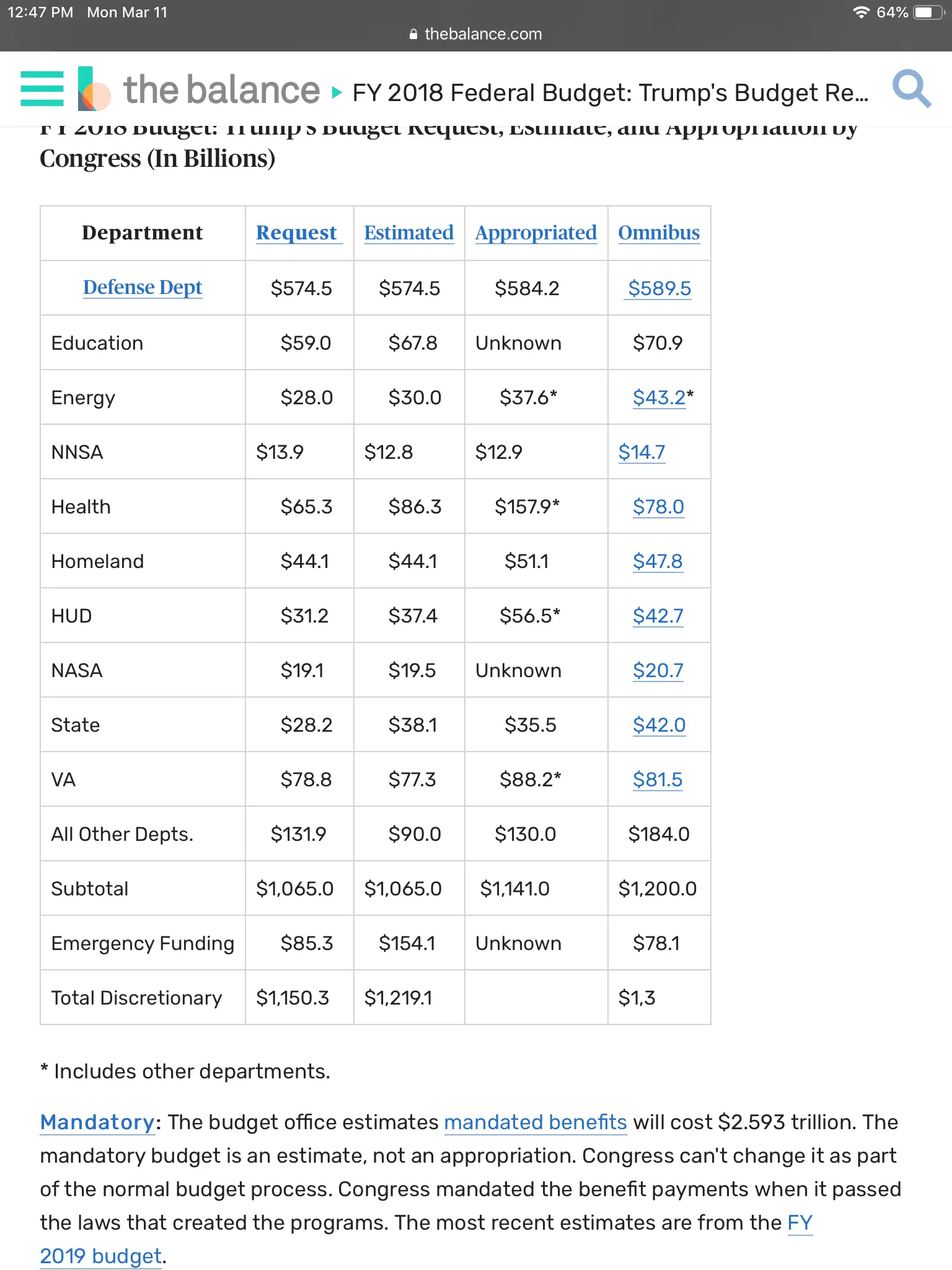The height and width of the screenshot is (1270, 952).
Task: Tap the search magnifier icon
Action: point(911,89)
